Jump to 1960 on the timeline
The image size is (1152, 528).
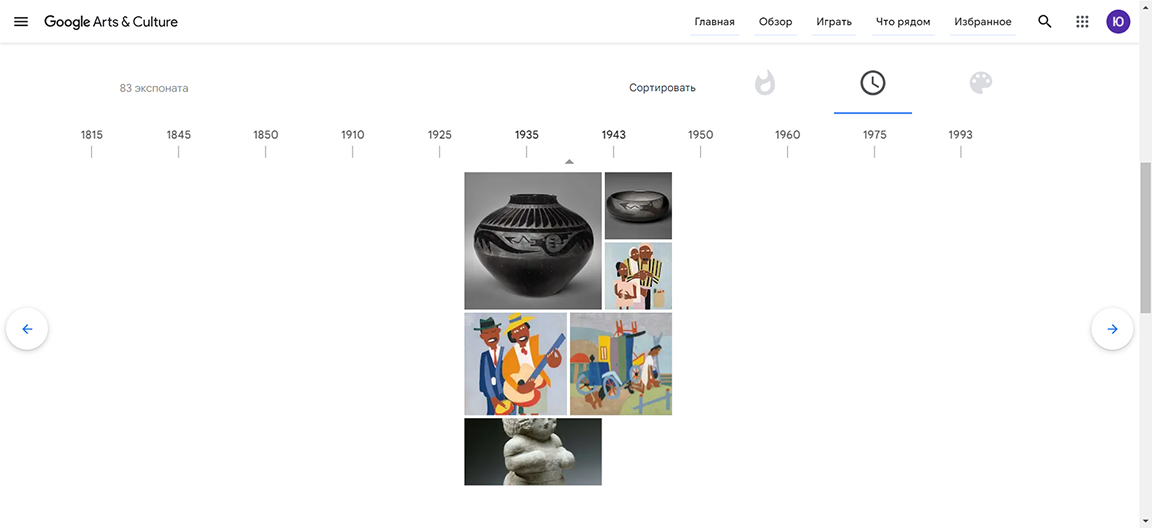[x=788, y=135]
